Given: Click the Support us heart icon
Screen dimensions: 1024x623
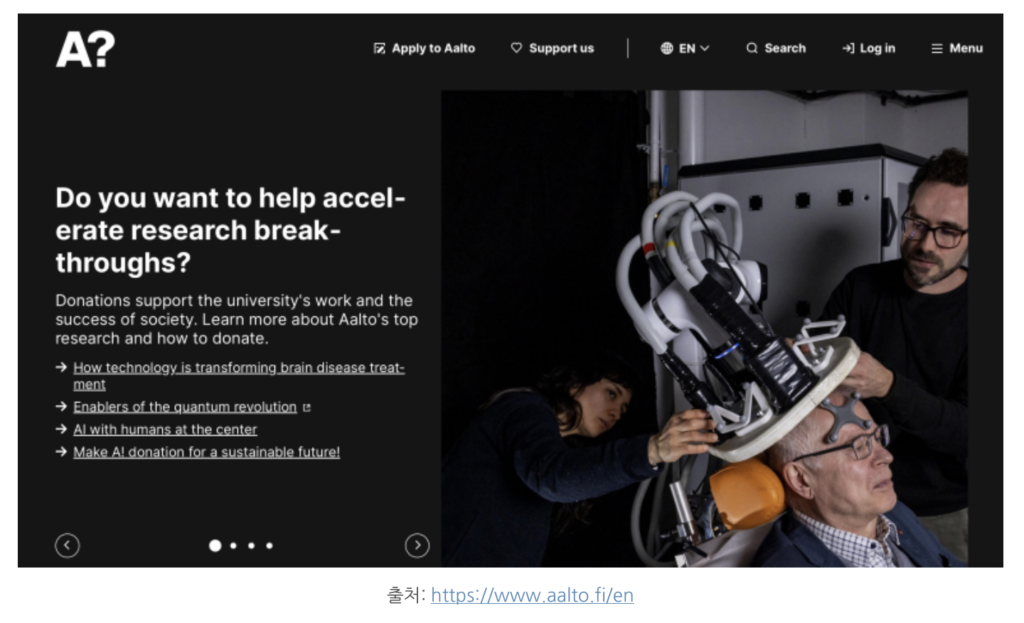Looking at the screenshot, I should [x=516, y=48].
